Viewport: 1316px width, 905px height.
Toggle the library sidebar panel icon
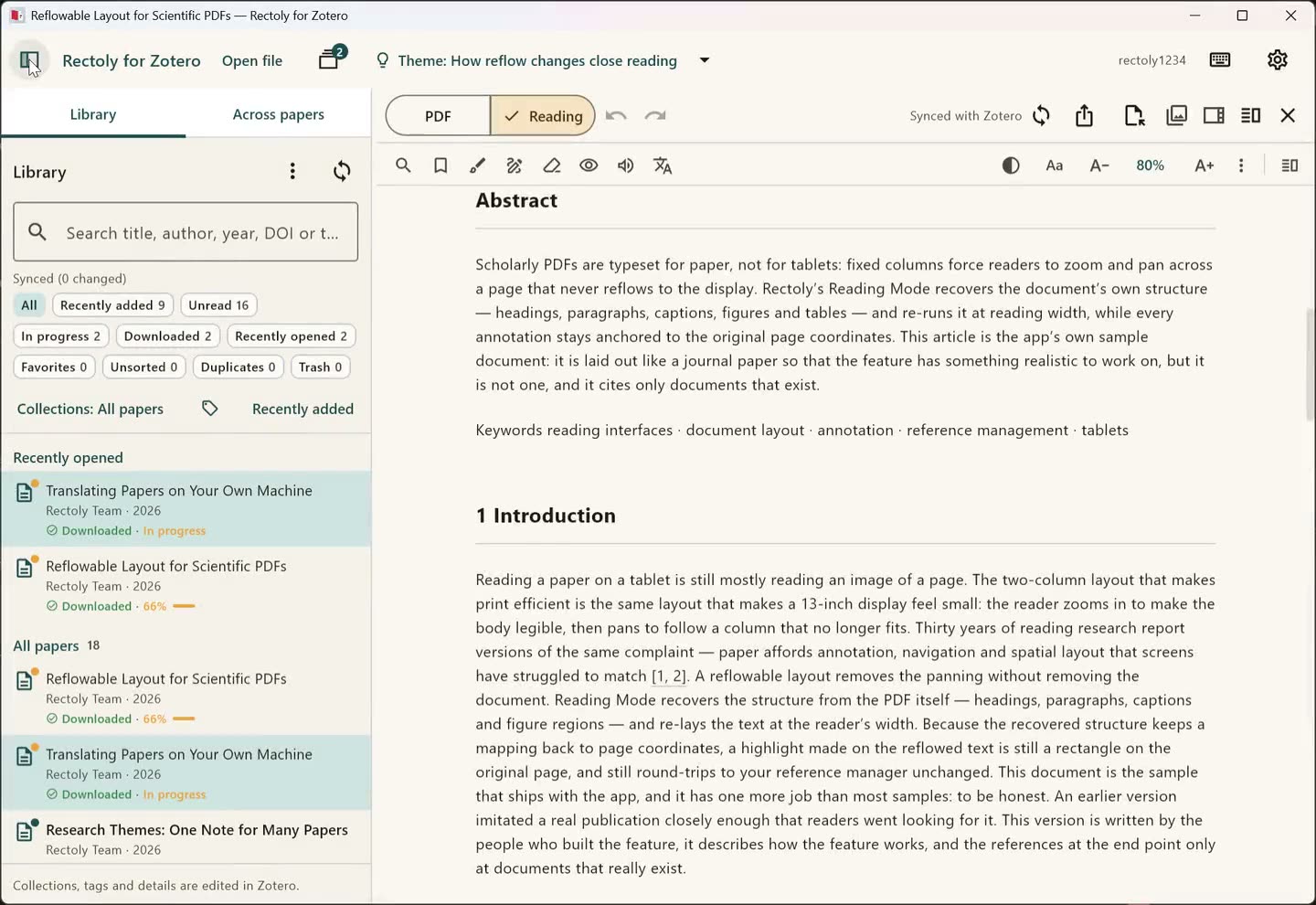[29, 61]
